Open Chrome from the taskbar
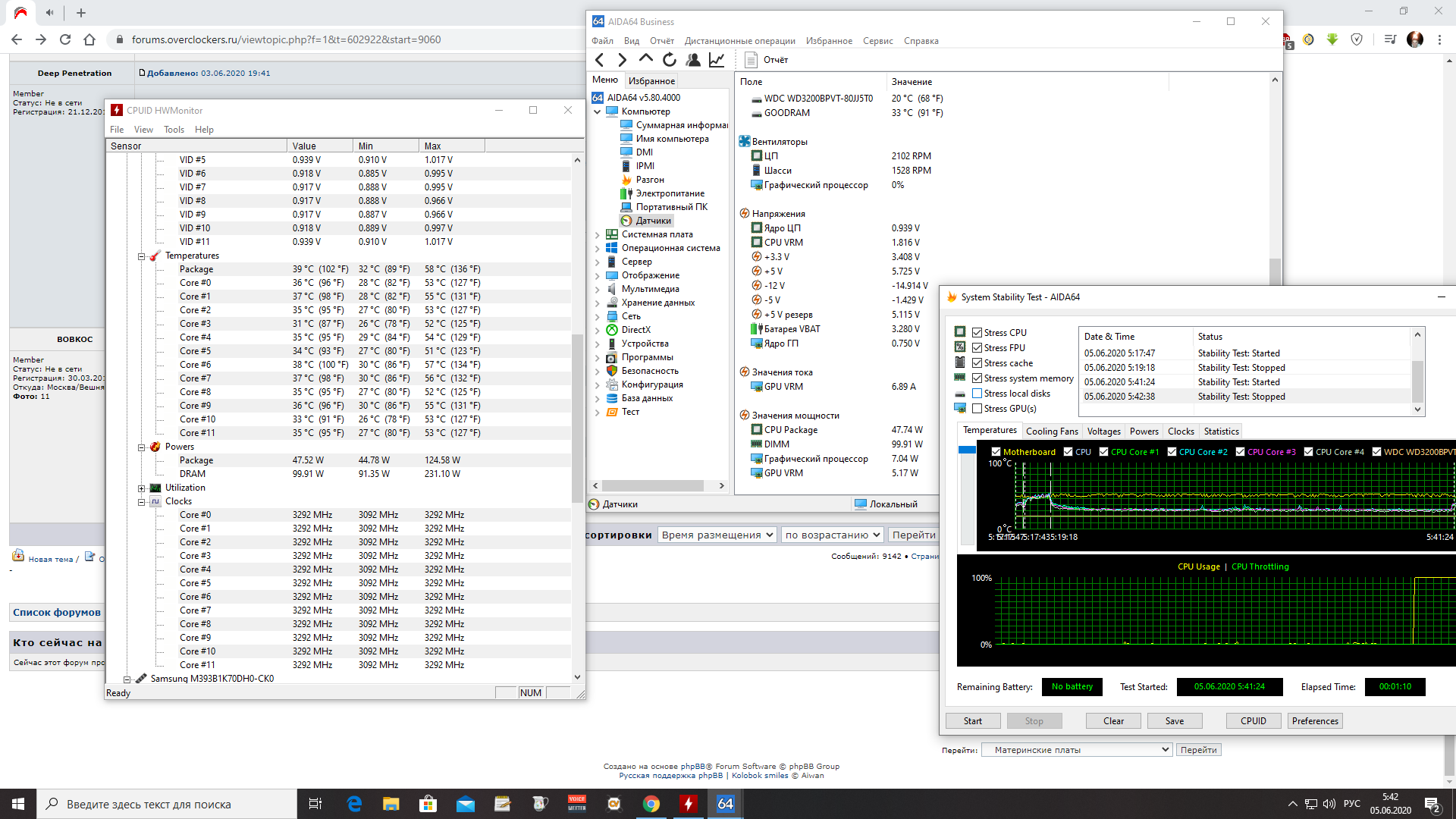This screenshot has height=819, width=1456. tap(651, 804)
